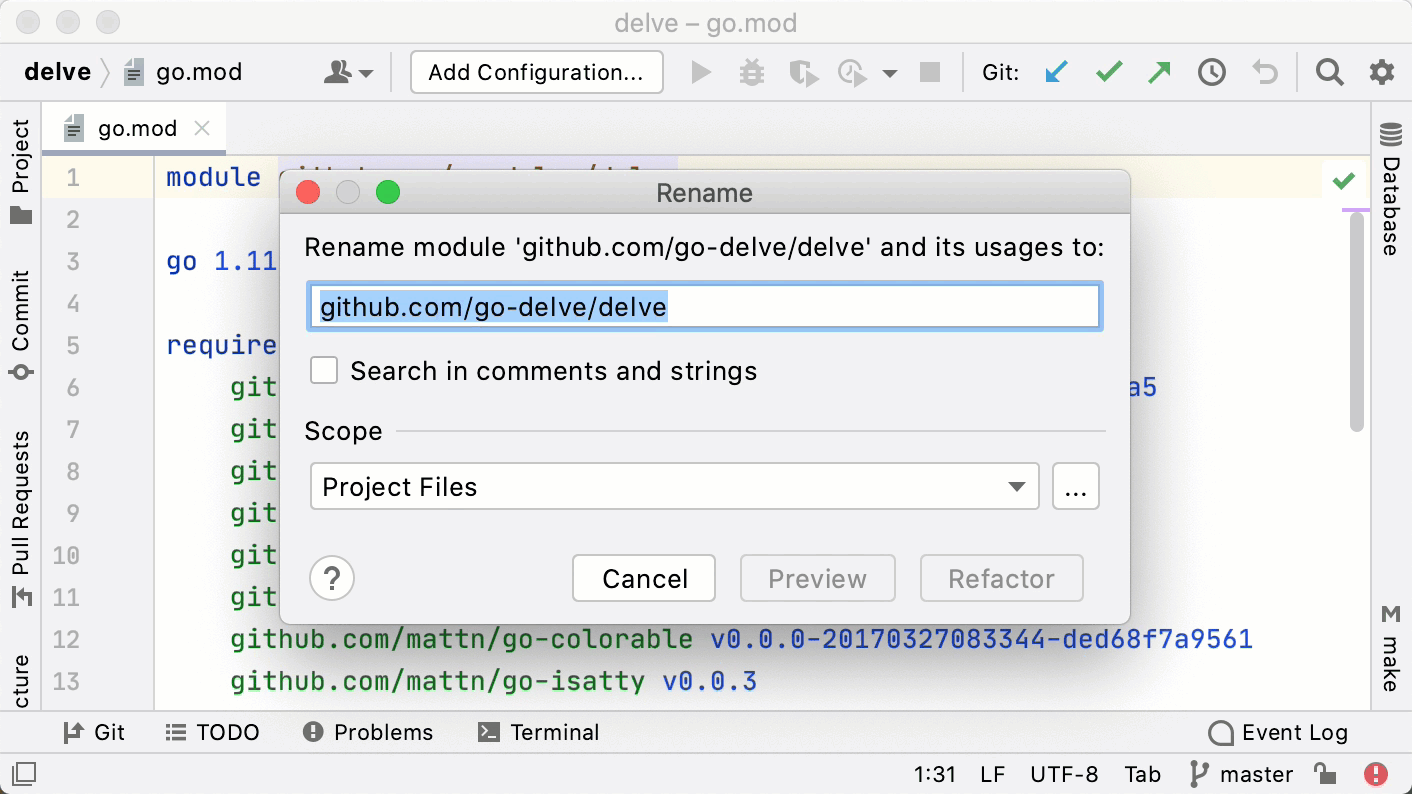Start debugging with the bug icon
Screen dimensions: 1412x794
click(752, 71)
